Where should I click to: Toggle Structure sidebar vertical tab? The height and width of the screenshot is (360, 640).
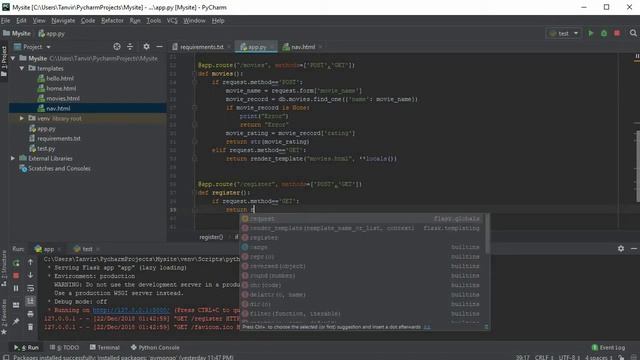(4, 267)
